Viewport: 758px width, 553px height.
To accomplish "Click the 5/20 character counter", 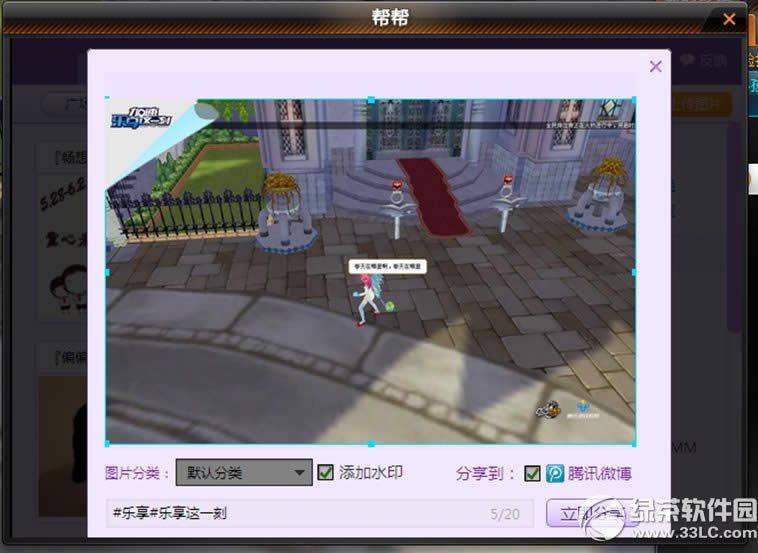I will pyautogui.click(x=505, y=514).
